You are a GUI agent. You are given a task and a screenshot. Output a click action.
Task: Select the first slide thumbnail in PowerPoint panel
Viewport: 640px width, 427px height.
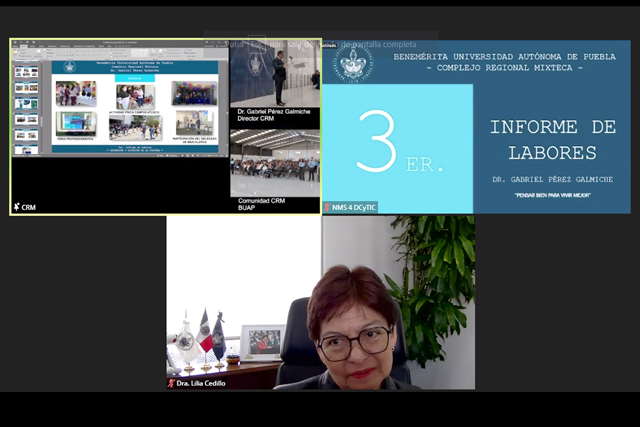pyautogui.click(x=26, y=72)
